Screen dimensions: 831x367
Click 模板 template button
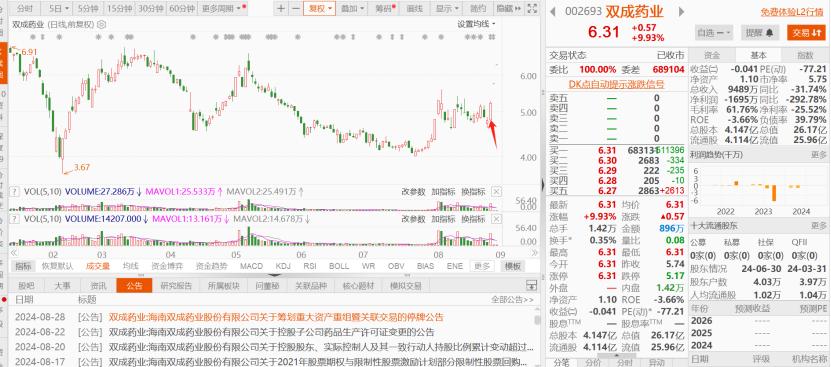(512, 266)
